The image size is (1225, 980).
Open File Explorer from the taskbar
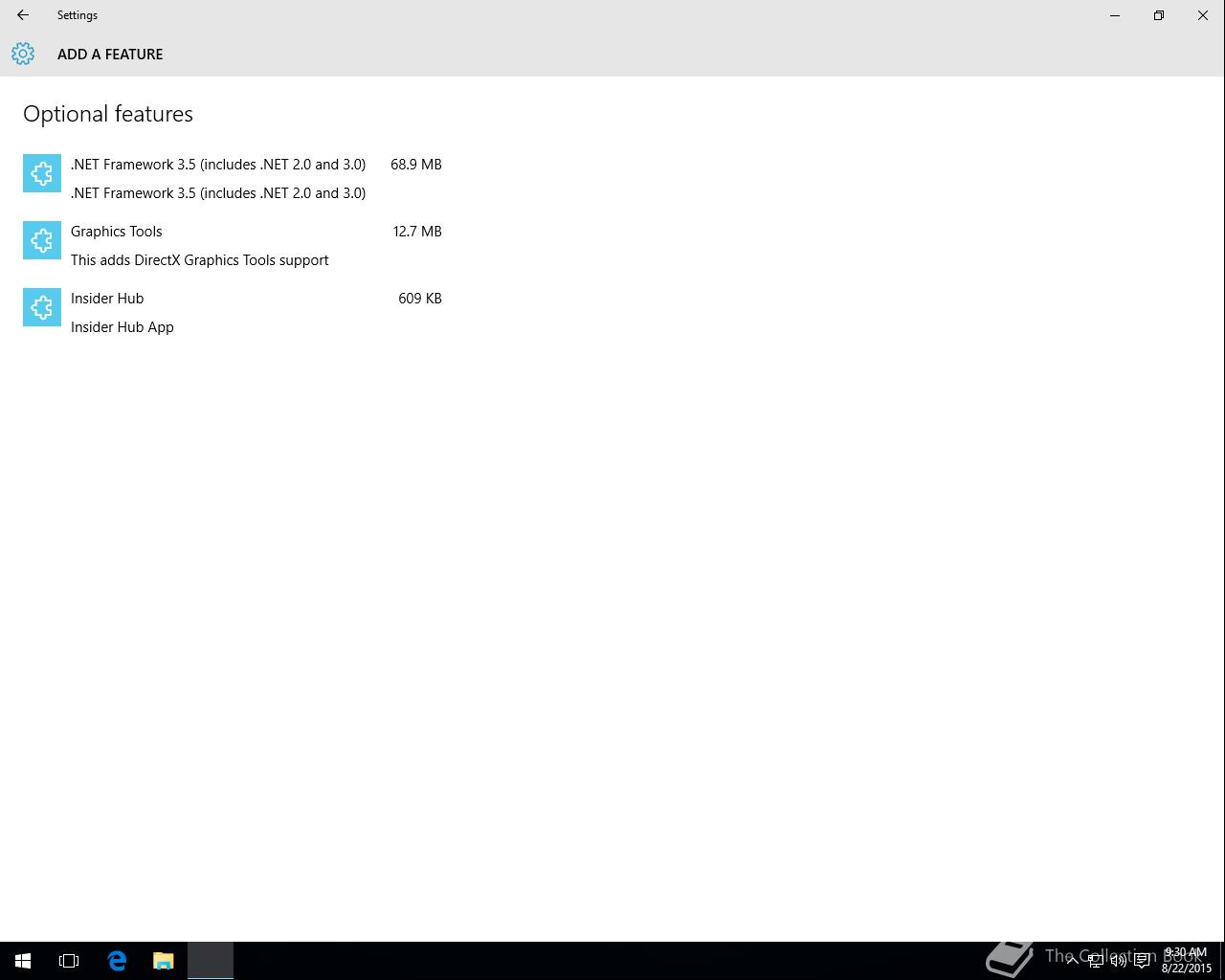pos(163,961)
